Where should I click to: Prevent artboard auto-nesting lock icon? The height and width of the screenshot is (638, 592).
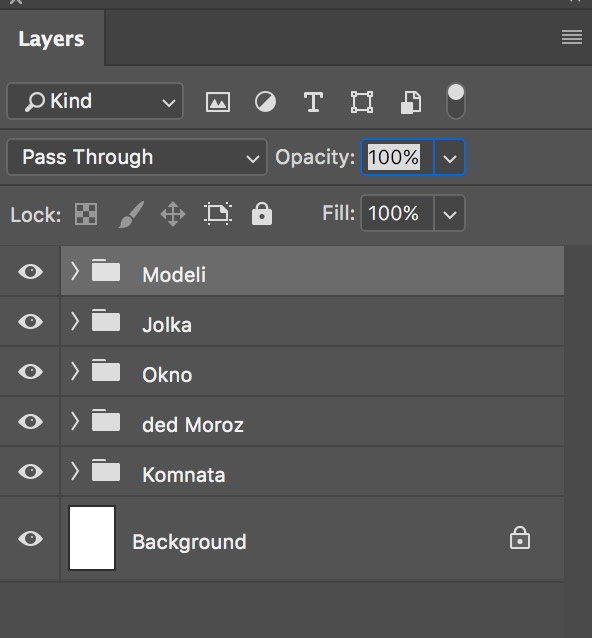[x=218, y=214]
